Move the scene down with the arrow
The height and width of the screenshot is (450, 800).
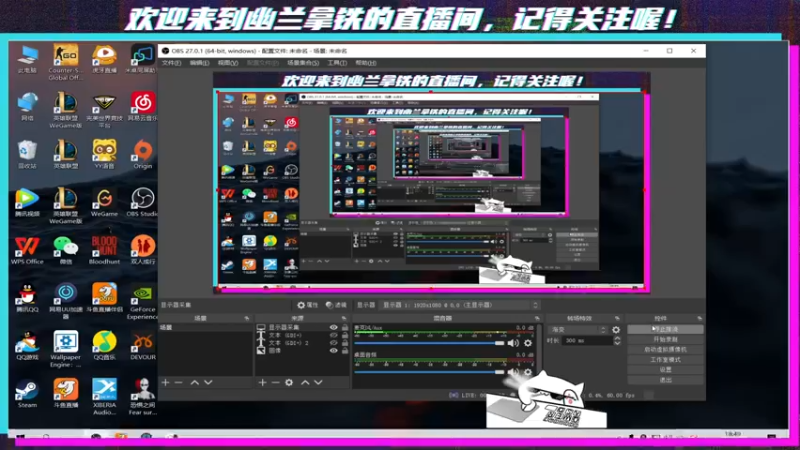208,382
